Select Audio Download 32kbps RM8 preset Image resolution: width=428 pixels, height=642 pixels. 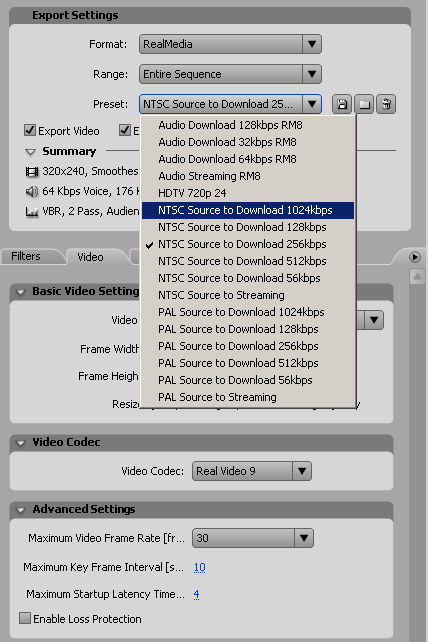pos(248,142)
